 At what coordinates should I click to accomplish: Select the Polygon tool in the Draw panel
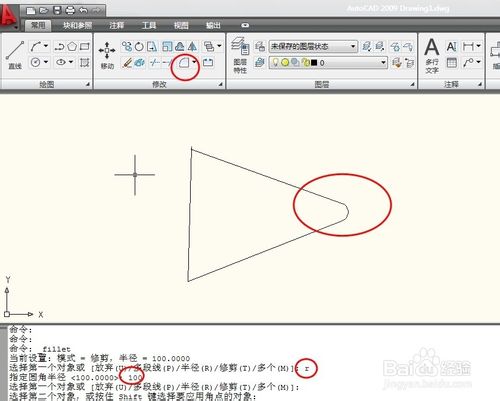(72, 47)
